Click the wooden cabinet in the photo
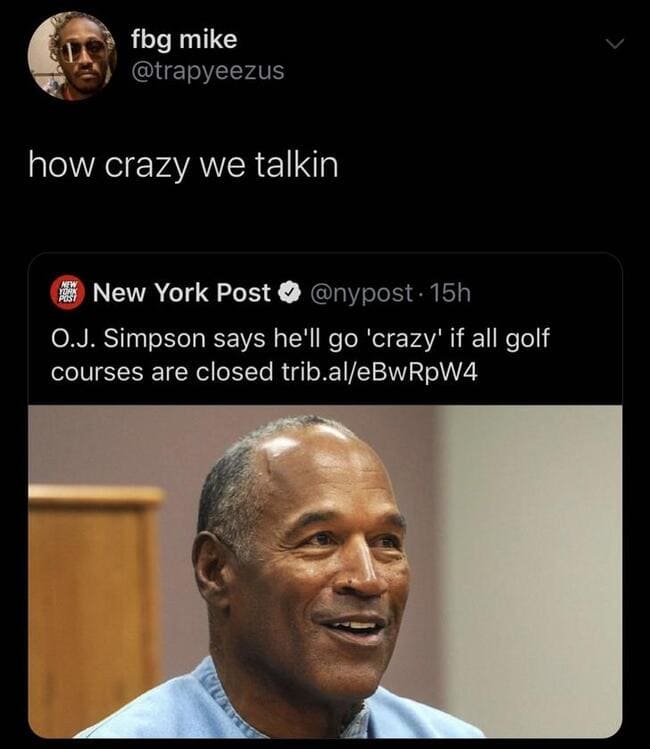Screen dimensions: 650x749 pos(94,607)
